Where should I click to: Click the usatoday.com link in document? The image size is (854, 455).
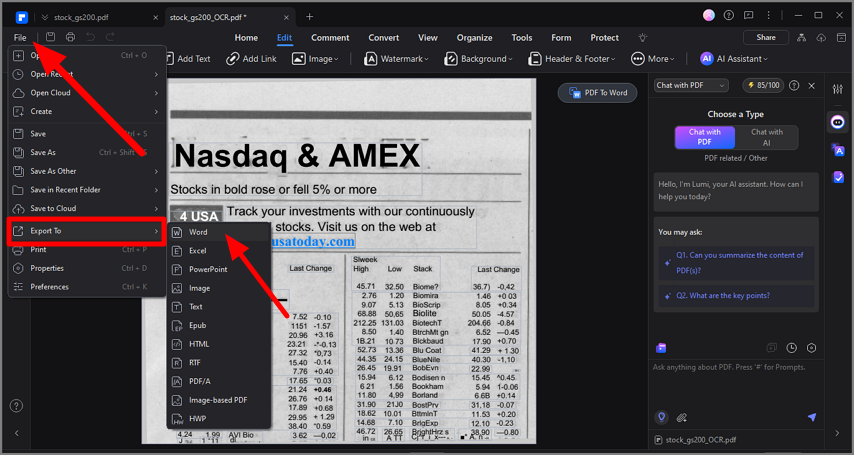[x=313, y=241]
